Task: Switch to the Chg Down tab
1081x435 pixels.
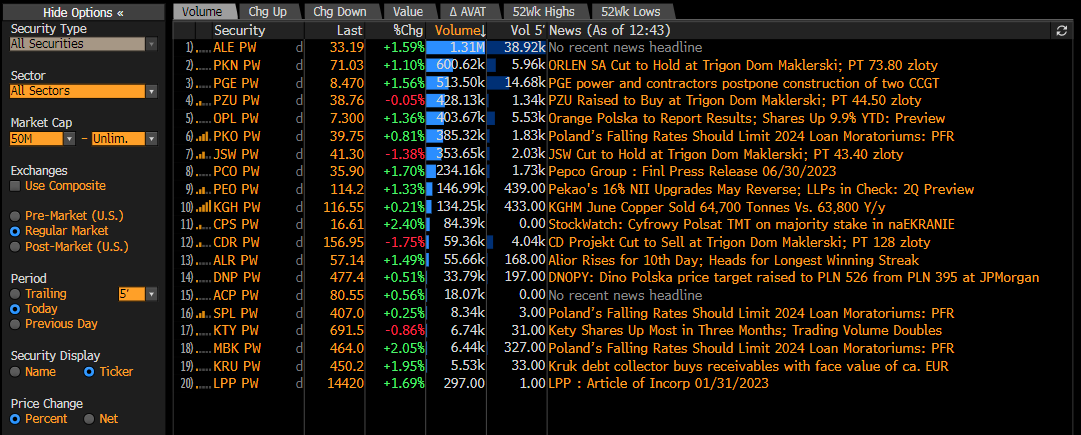Action: pyautogui.click(x=340, y=12)
